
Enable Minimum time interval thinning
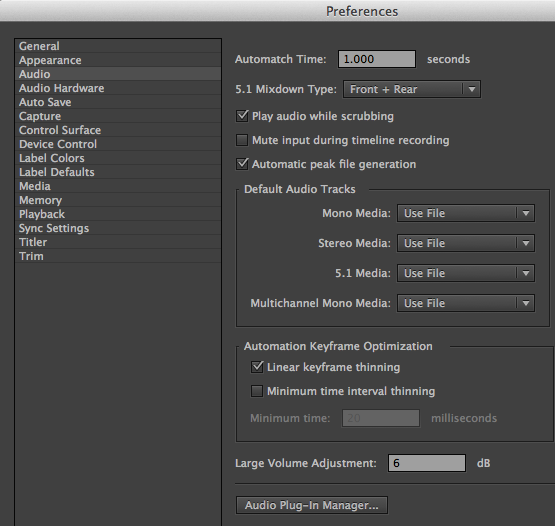[x=257, y=391]
